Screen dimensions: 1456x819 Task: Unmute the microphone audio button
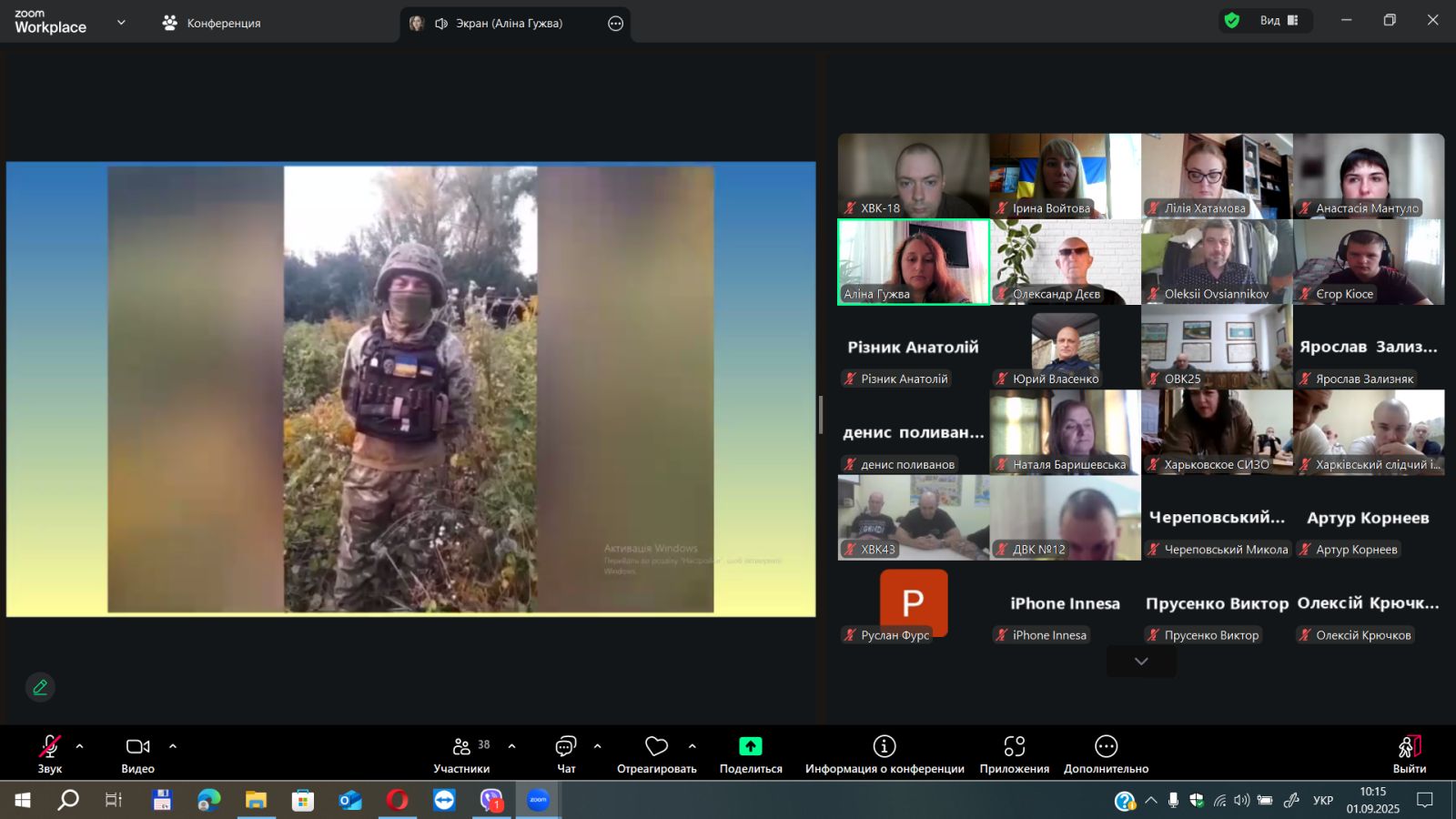point(49,747)
